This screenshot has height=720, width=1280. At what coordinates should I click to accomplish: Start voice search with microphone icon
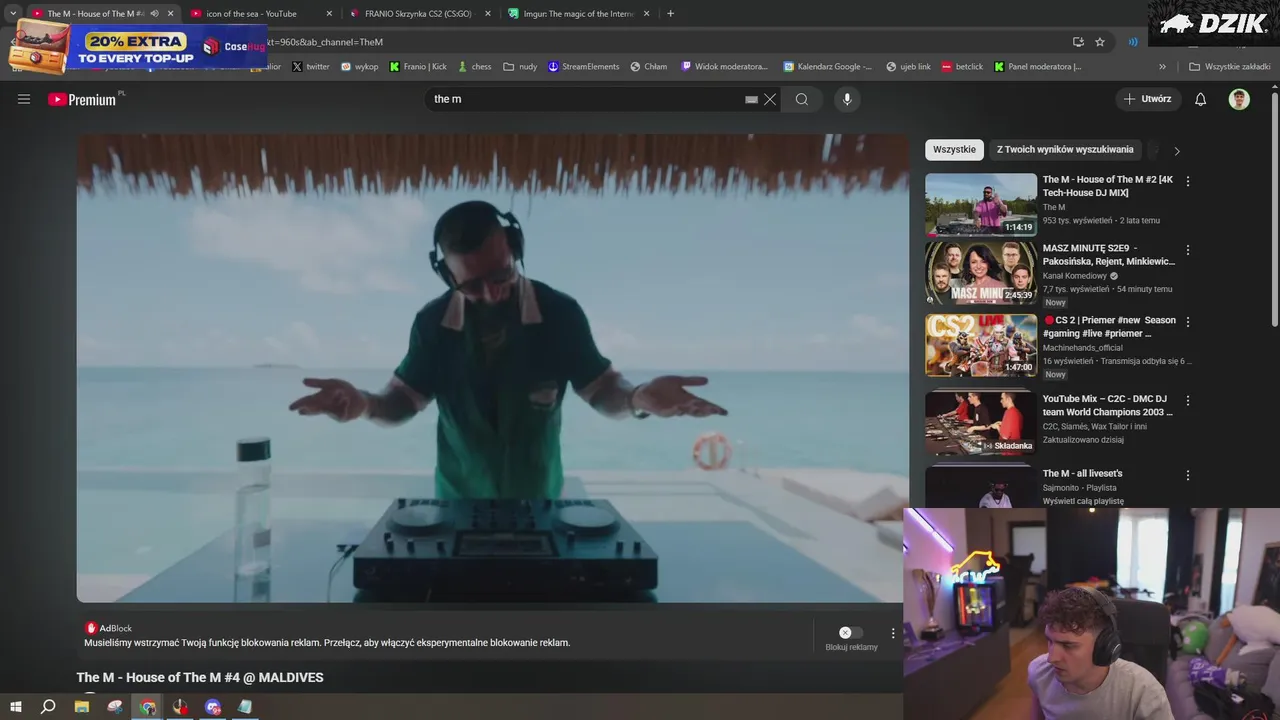pos(847,99)
